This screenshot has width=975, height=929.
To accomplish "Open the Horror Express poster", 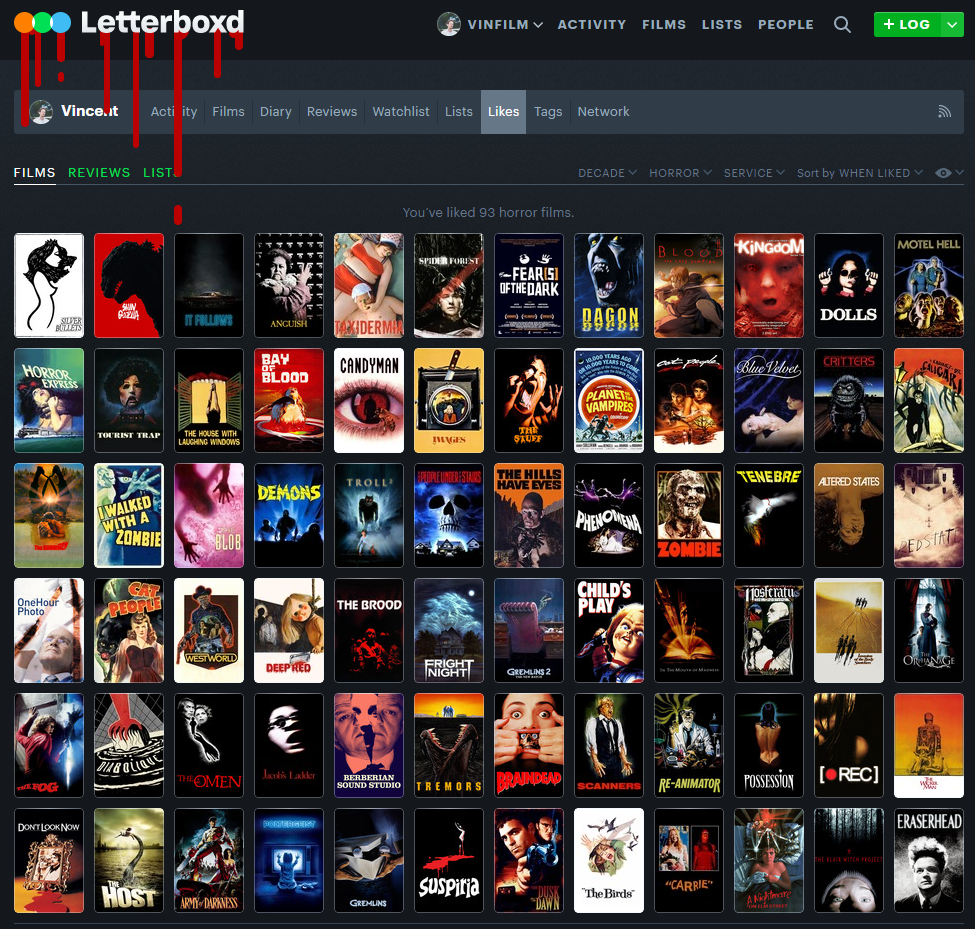I will 49,400.
